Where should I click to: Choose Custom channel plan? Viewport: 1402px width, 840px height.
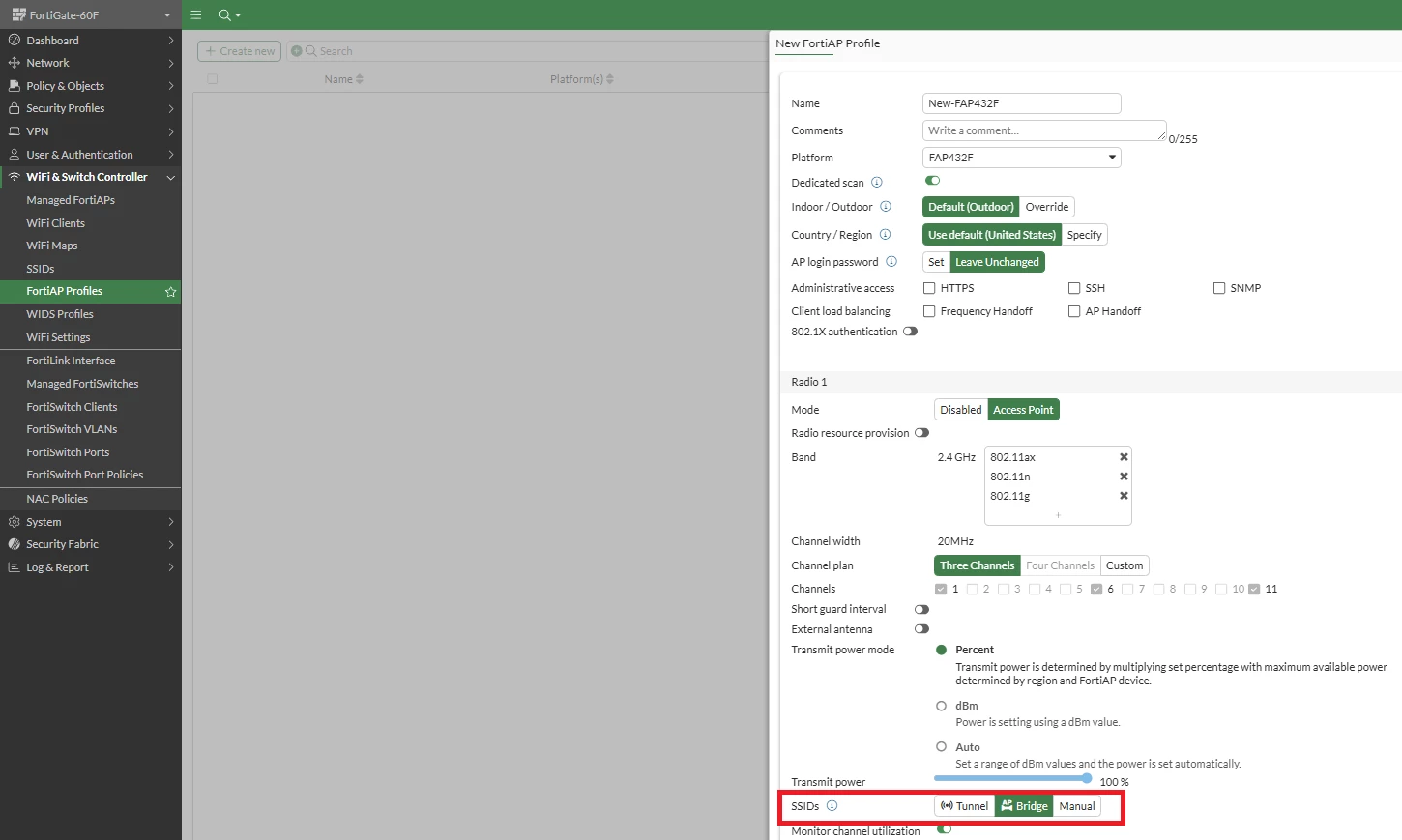click(1125, 565)
